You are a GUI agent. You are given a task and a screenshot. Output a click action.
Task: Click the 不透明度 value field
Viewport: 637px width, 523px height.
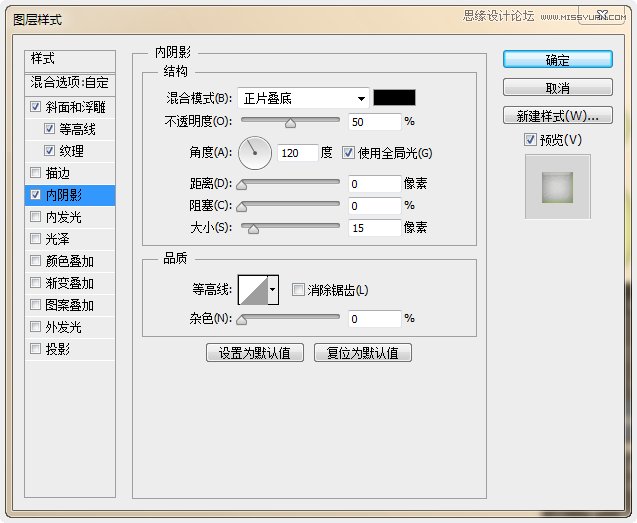(375, 122)
